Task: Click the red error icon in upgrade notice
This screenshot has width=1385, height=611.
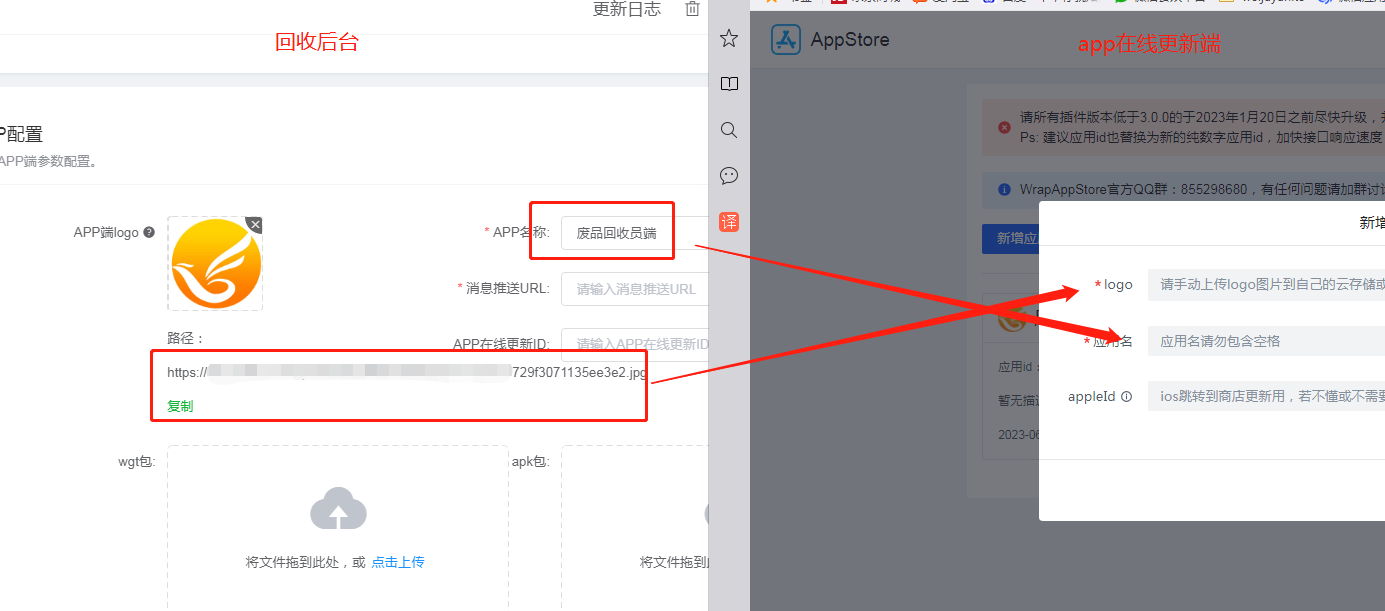Action: [1004, 128]
